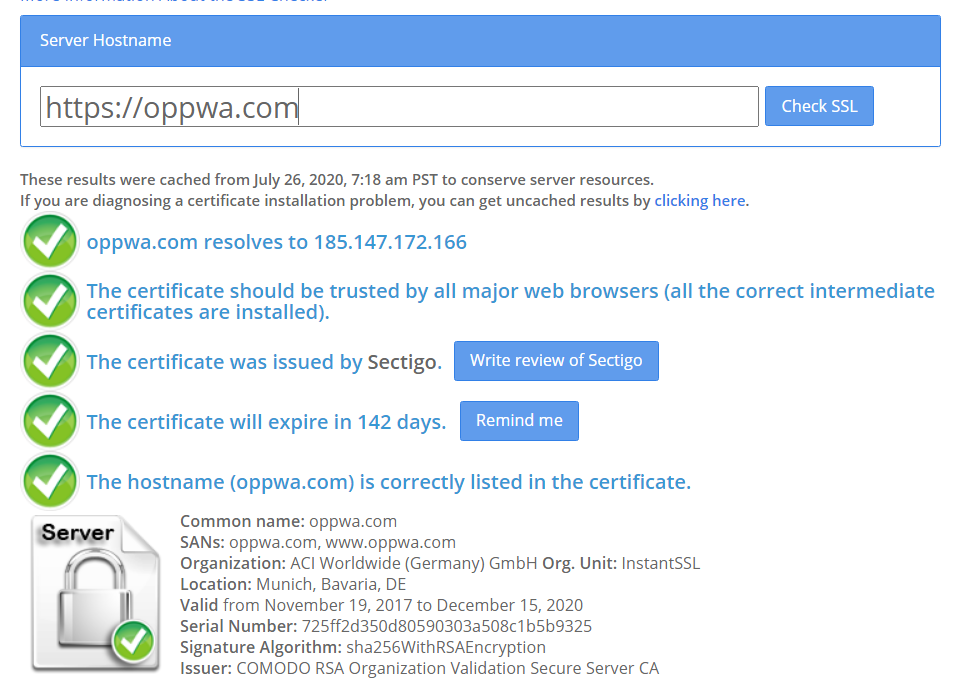This screenshot has width=972, height=680.
Task: Click 'oppwa.com resolves to 185.147.172.166' text
Action: [276, 242]
